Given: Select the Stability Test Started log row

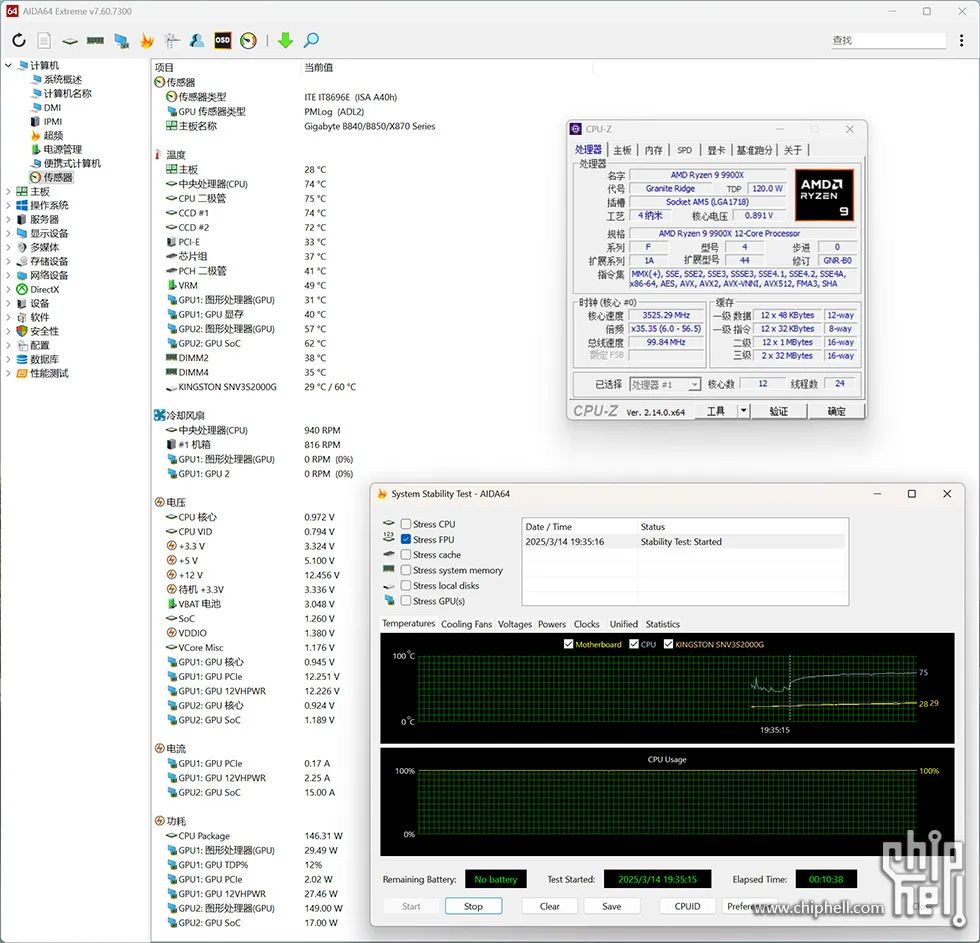Looking at the screenshot, I should pos(685,542).
